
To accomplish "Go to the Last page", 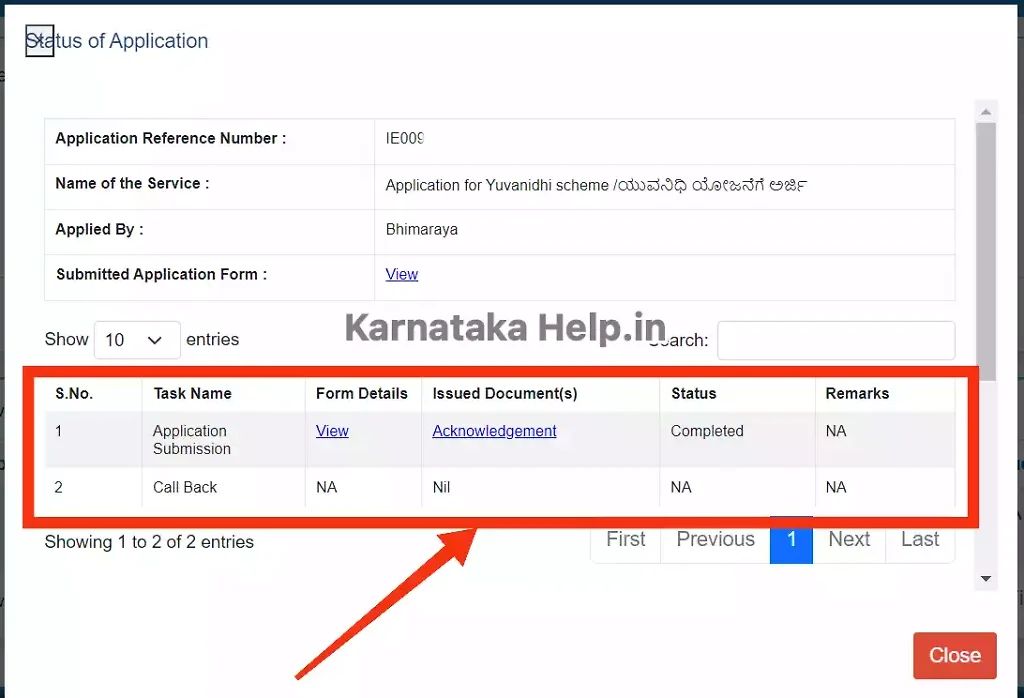I will 920,539.
